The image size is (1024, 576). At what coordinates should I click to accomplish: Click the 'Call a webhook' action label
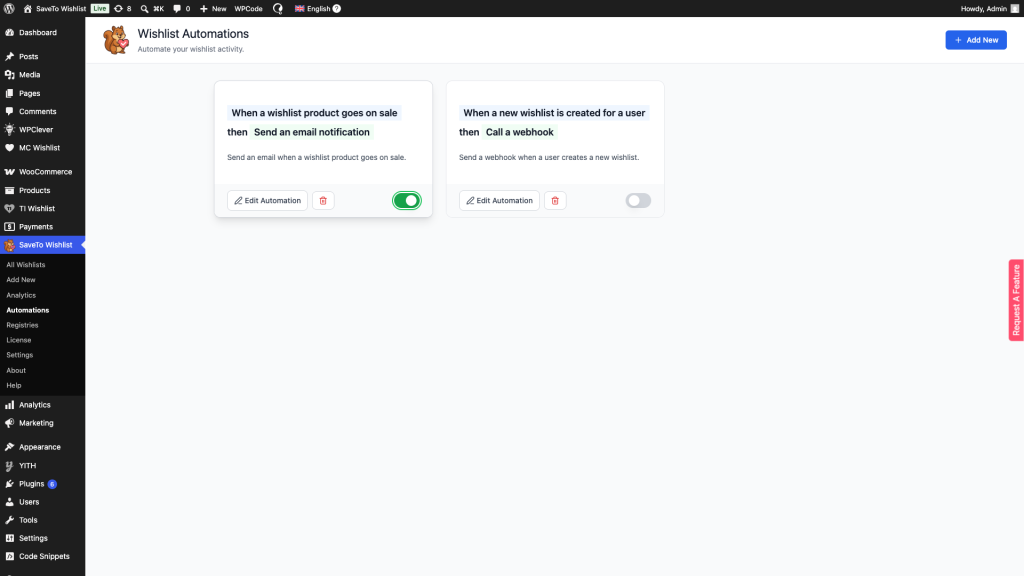pos(519,132)
